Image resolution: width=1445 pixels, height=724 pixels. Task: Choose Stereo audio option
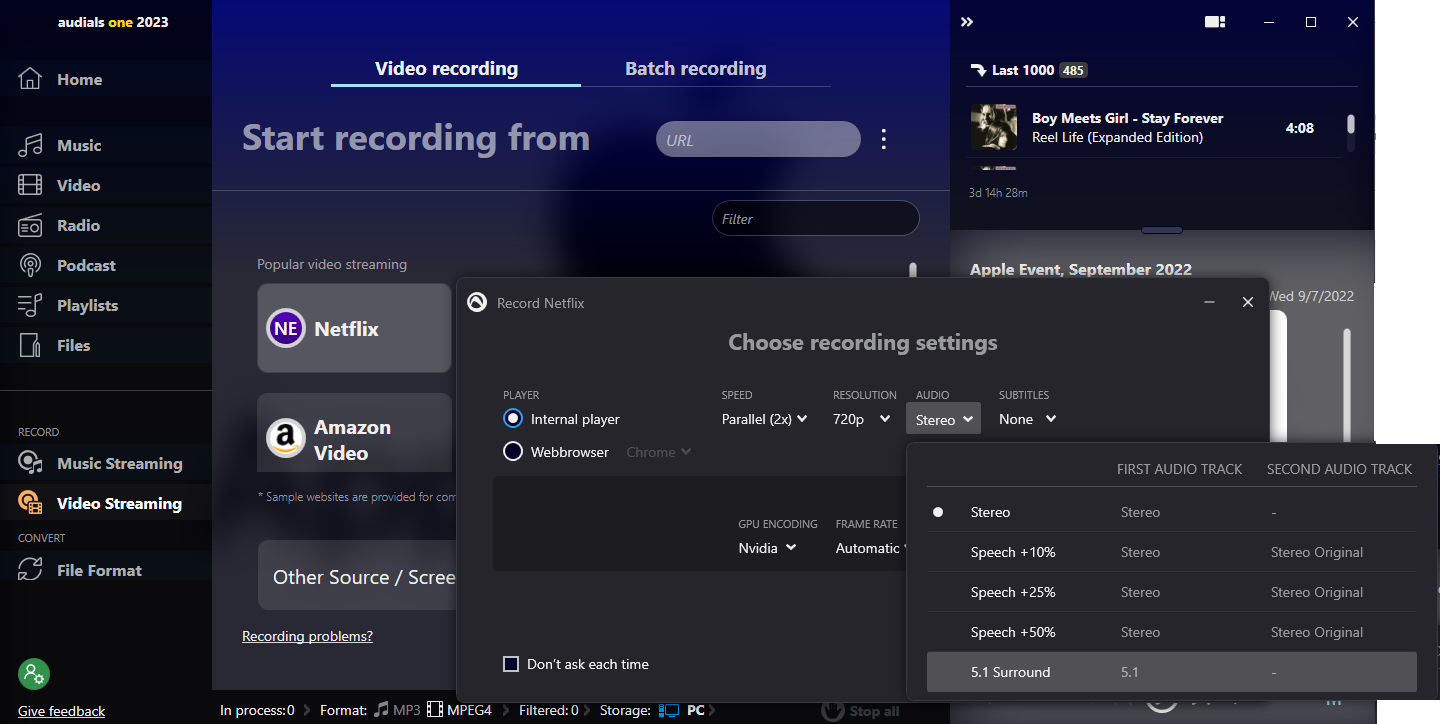coord(1172,512)
